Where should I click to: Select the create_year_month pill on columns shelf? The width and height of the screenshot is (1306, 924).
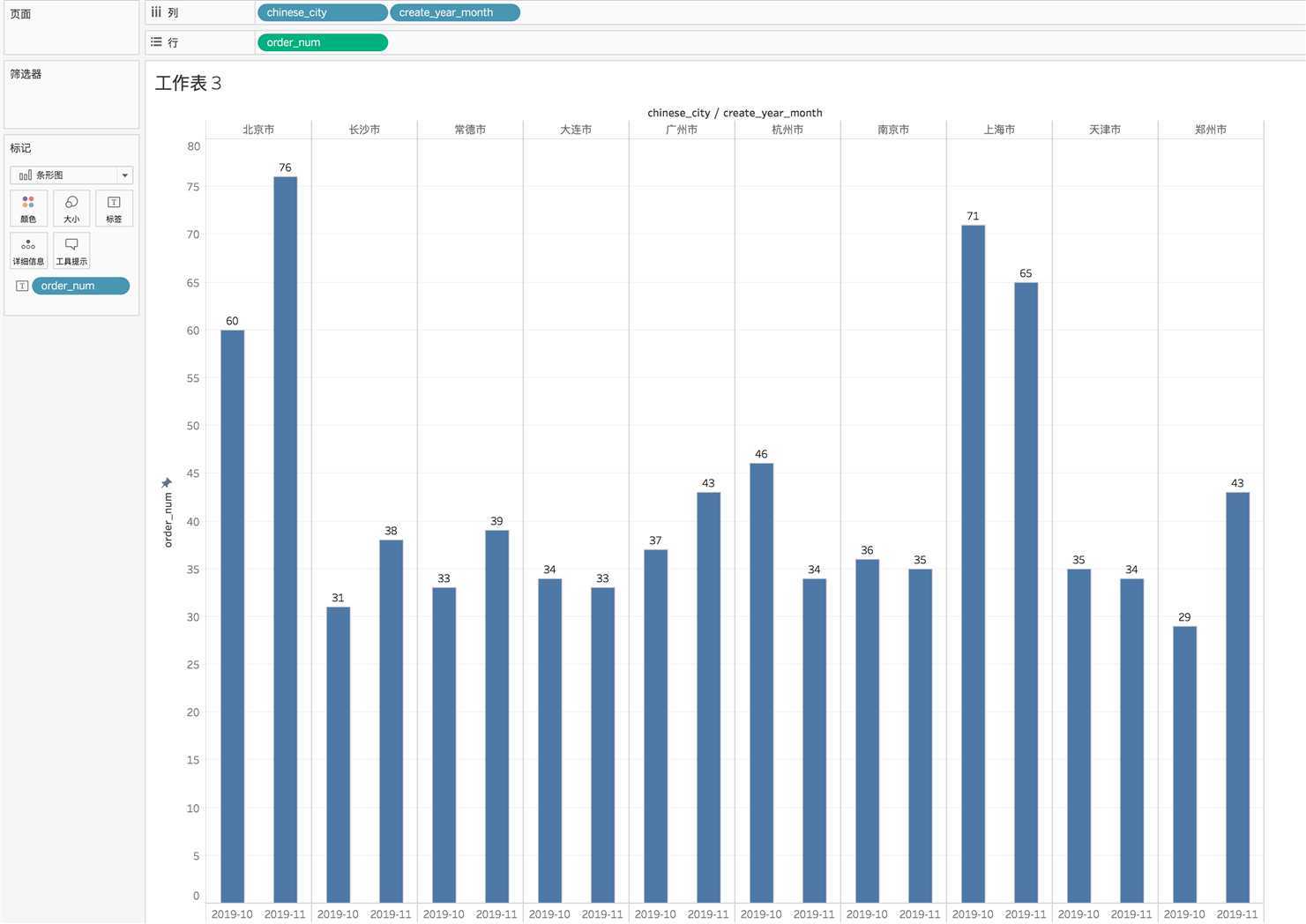click(455, 12)
